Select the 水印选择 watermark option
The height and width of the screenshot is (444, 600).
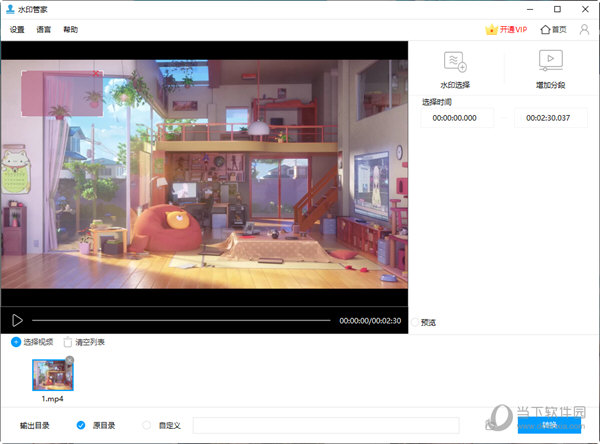(455, 70)
